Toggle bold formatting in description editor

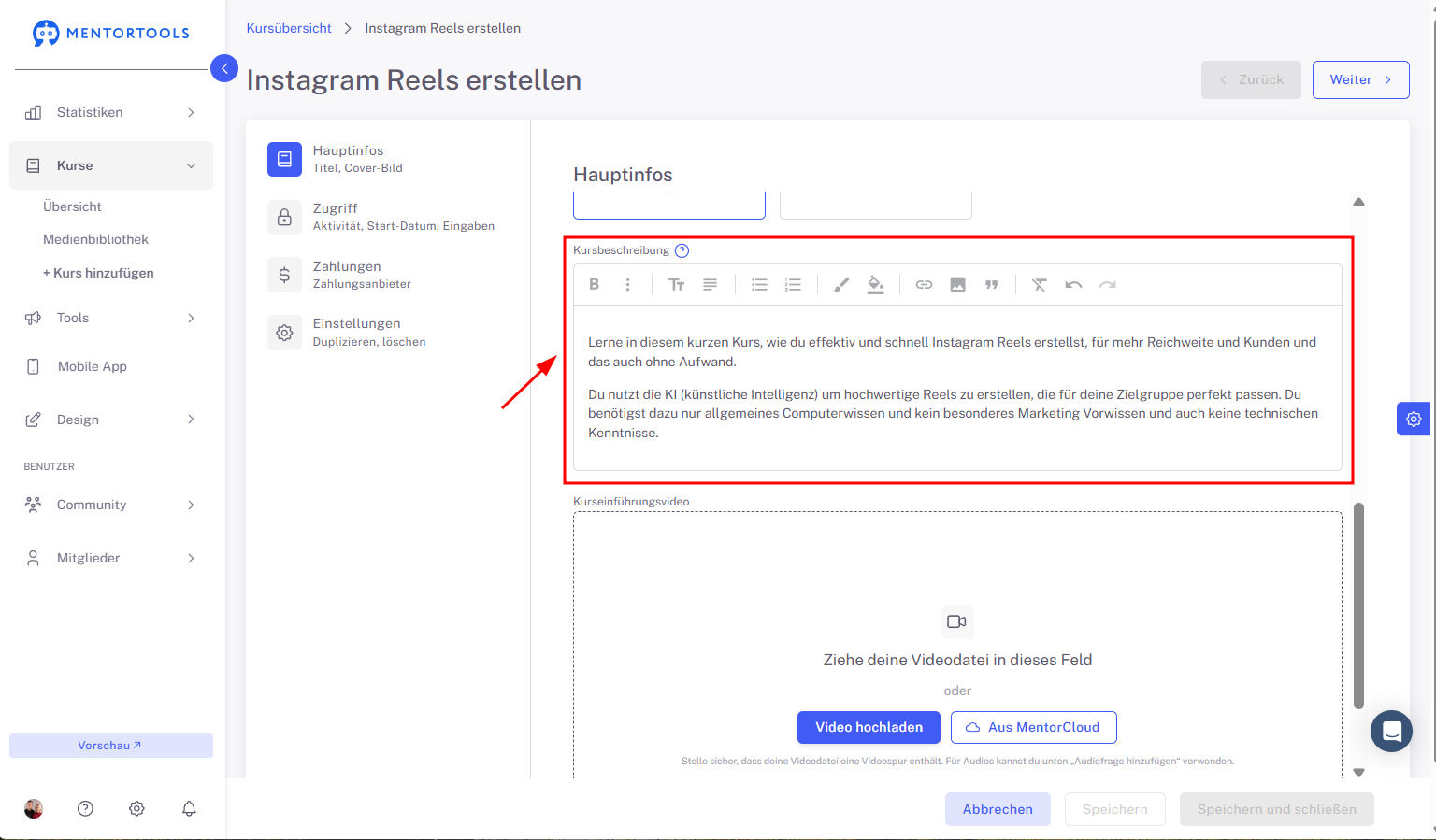point(594,285)
